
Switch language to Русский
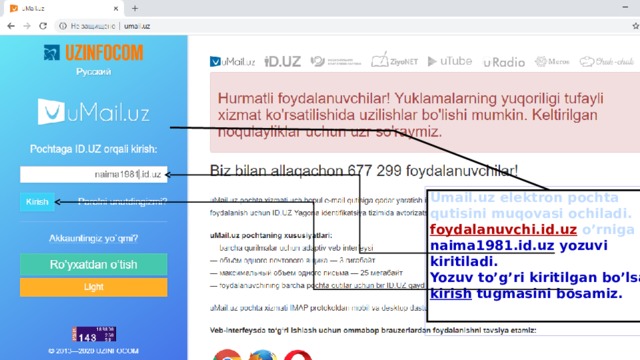pos(93,72)
